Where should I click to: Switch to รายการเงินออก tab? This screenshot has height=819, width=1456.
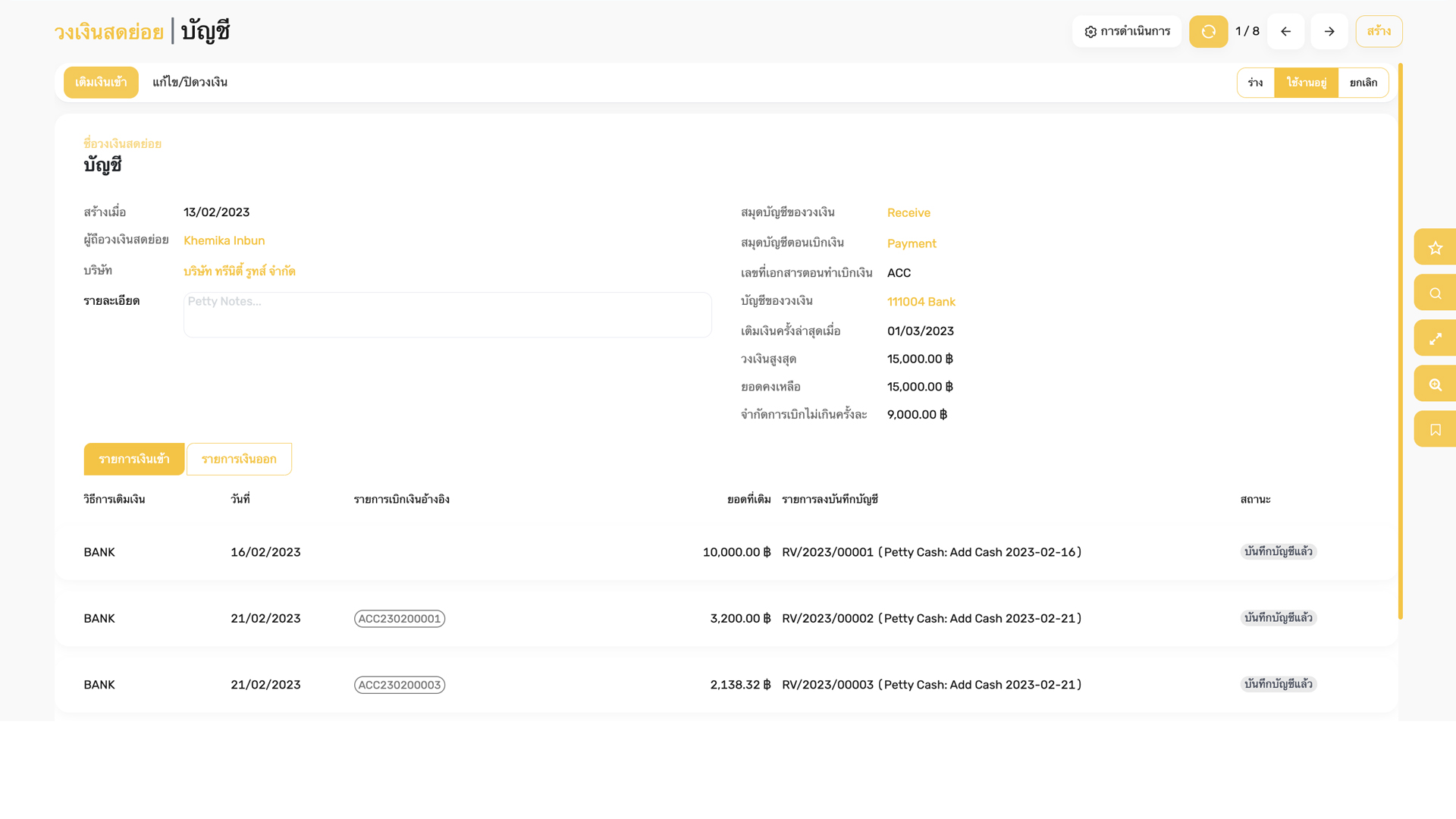click(239, 459)
